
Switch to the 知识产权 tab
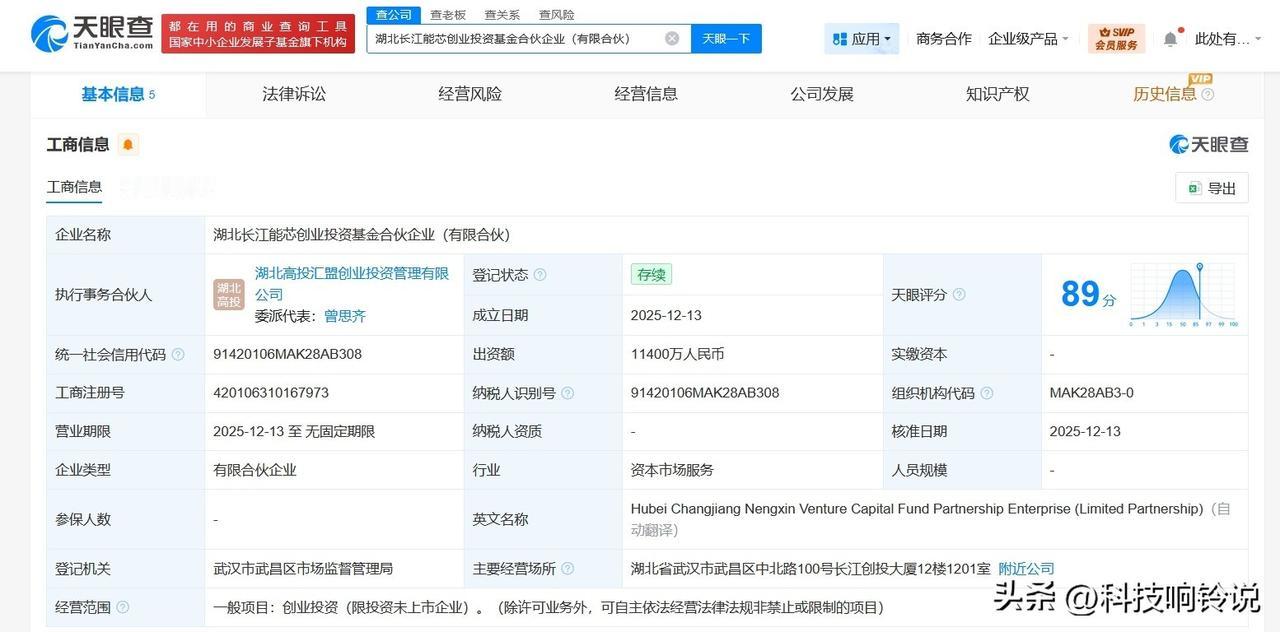(x=998, y=94)
